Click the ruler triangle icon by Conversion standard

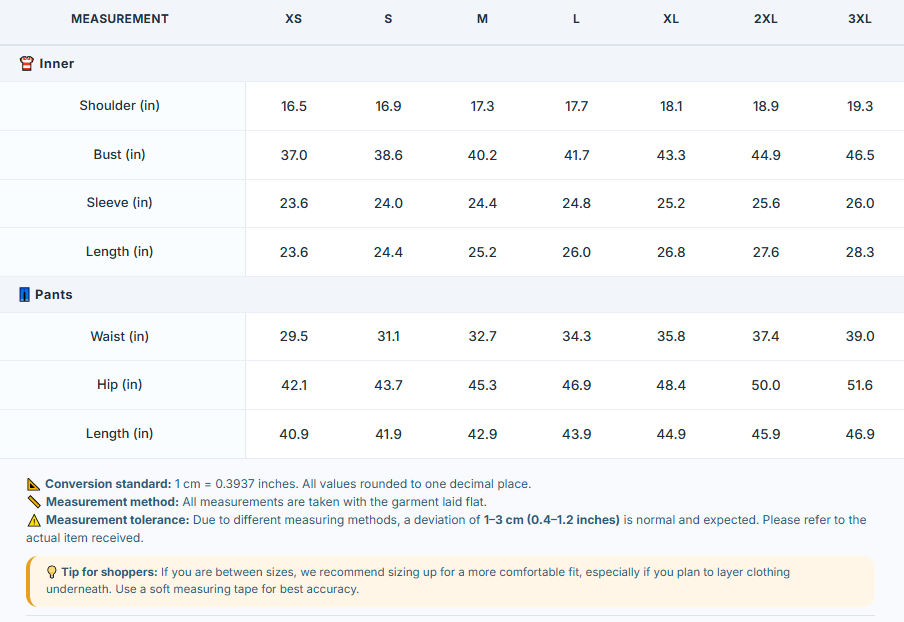click(33, 484)
